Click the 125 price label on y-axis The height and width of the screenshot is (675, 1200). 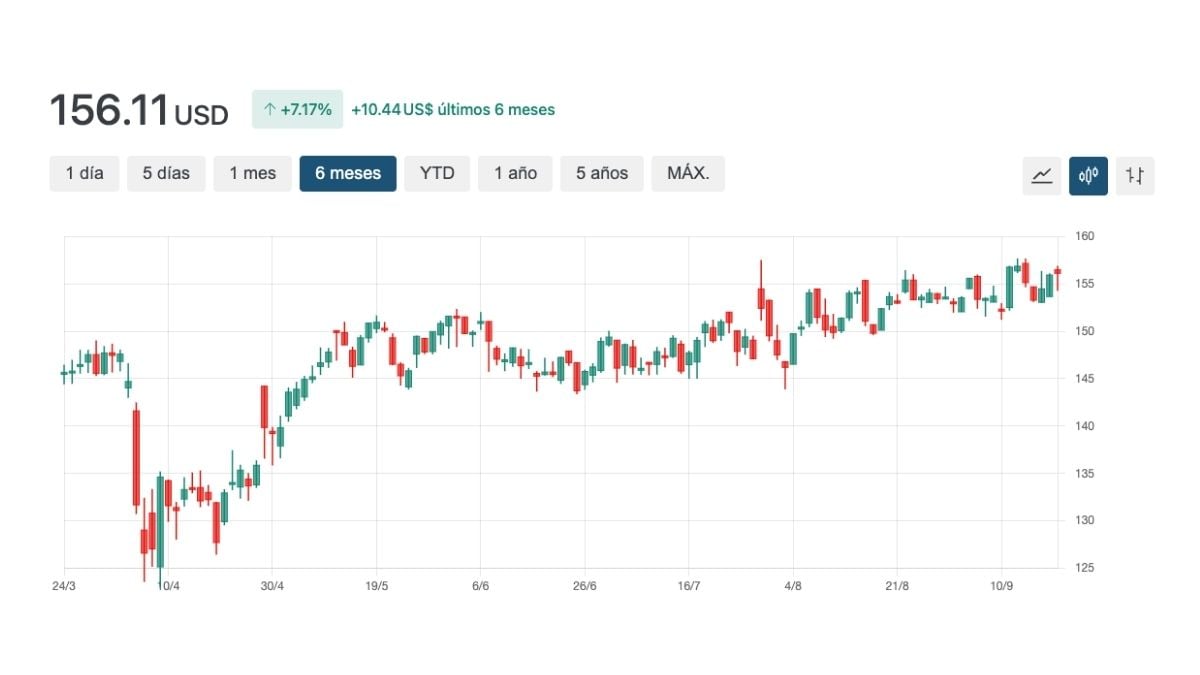1085,568
